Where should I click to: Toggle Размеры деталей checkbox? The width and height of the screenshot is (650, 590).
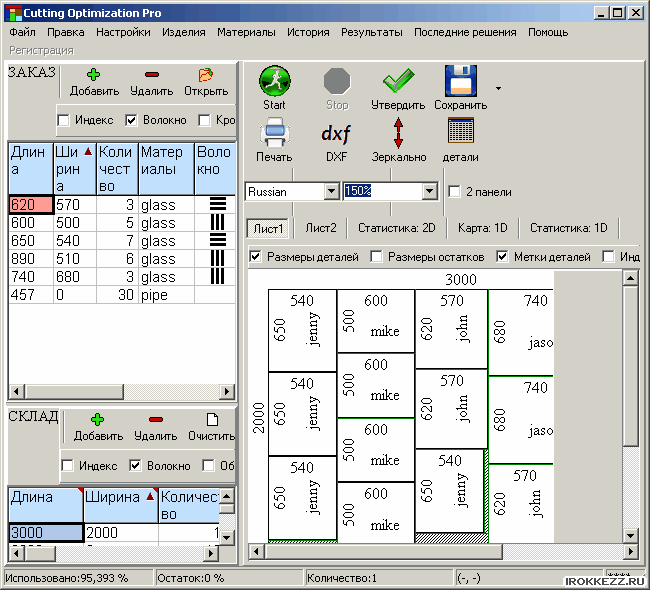tap(256, 257)
